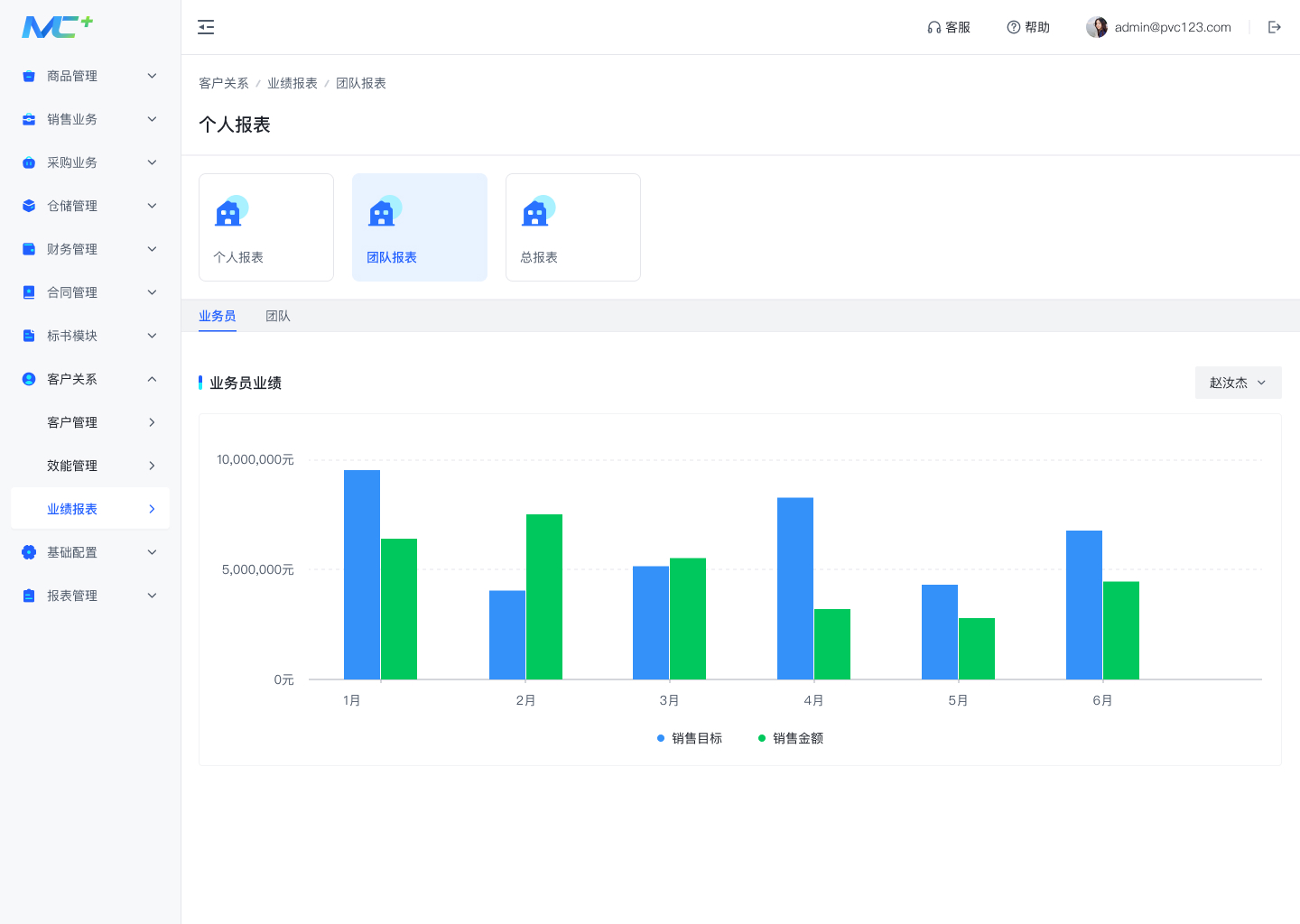
Task: Click the 客服 support link
Action: (x=949, y=27)
